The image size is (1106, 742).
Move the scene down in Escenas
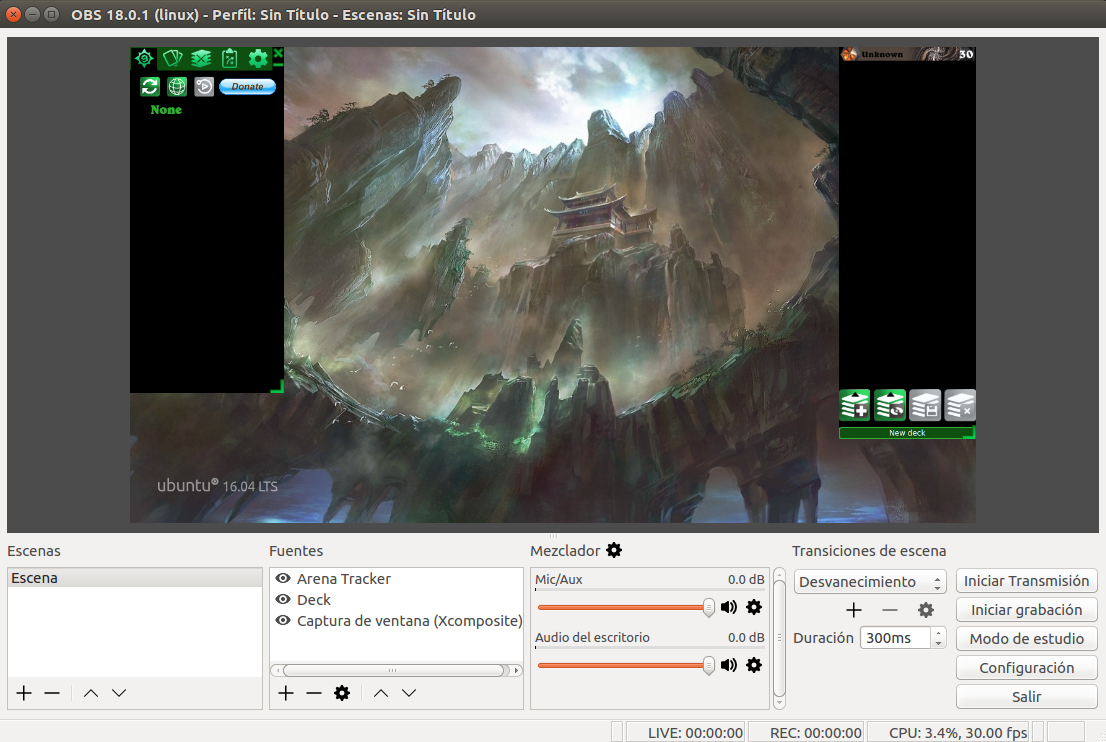tap(119, 693)
